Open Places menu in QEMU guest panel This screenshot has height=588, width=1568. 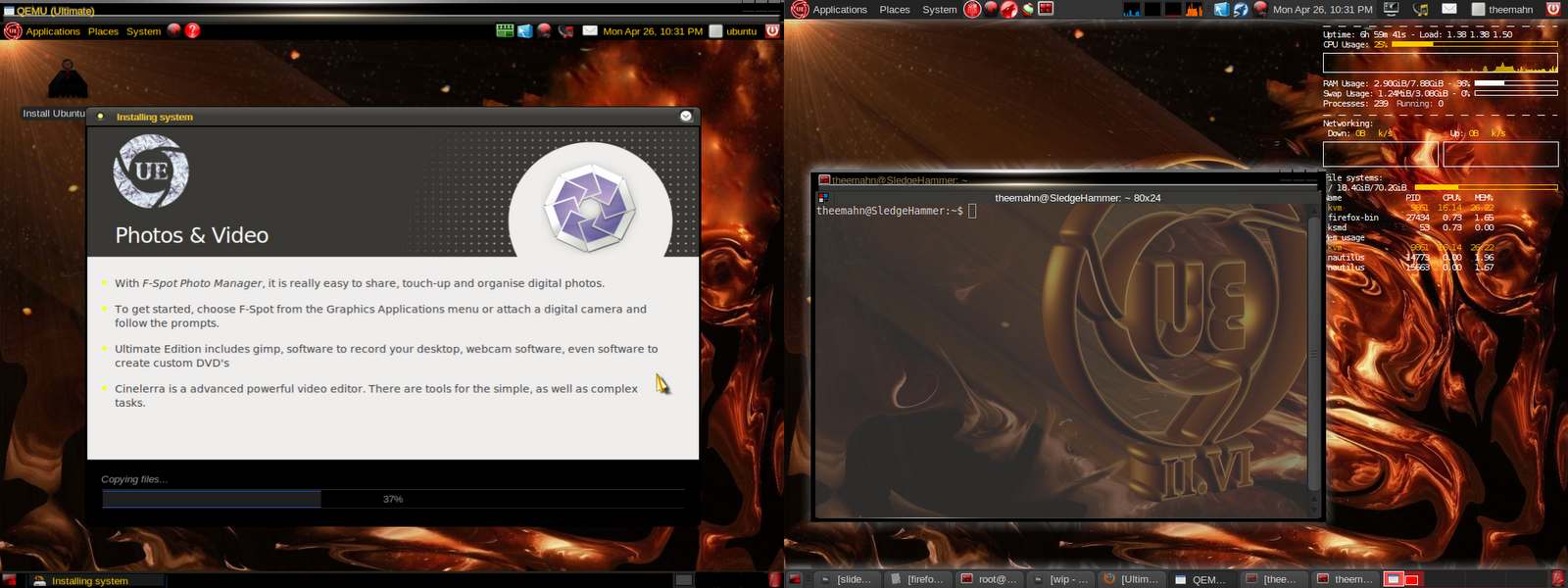(103, 31)
